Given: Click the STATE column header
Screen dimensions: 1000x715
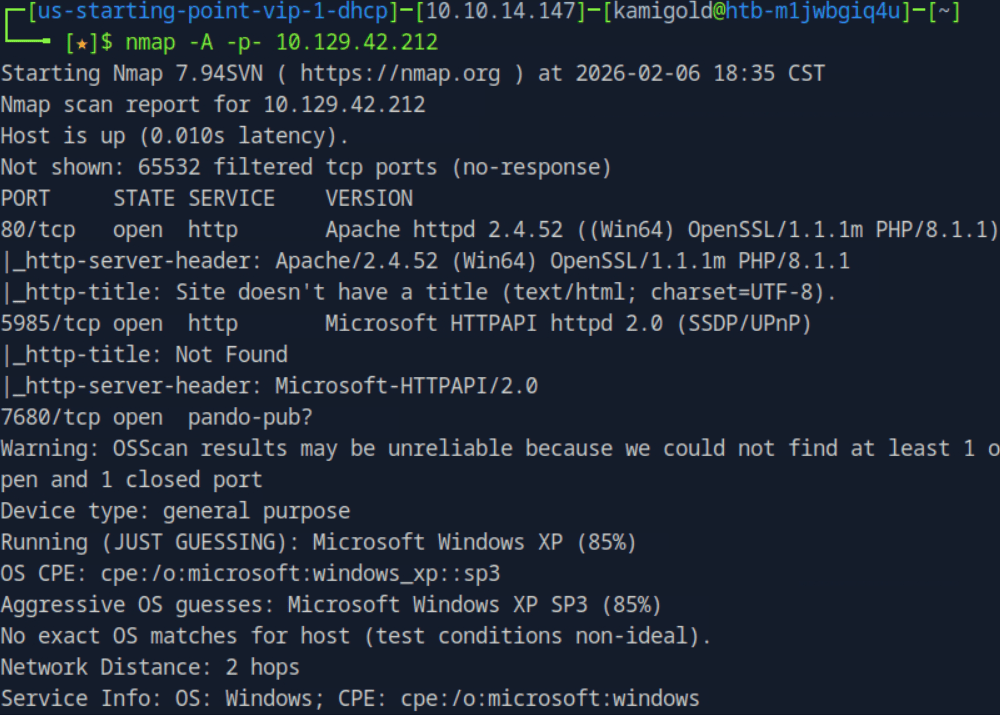Looking at the screenshot, I should coord(143,198).
